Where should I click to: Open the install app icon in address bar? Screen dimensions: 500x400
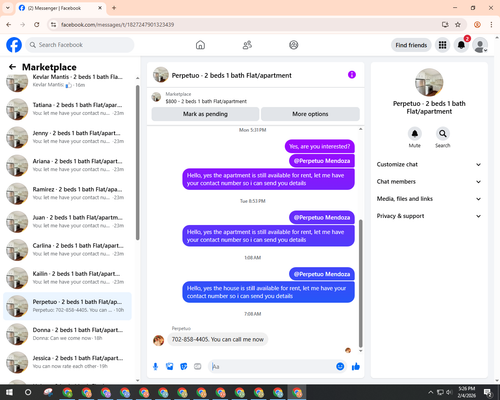click(x=445, y=25)
